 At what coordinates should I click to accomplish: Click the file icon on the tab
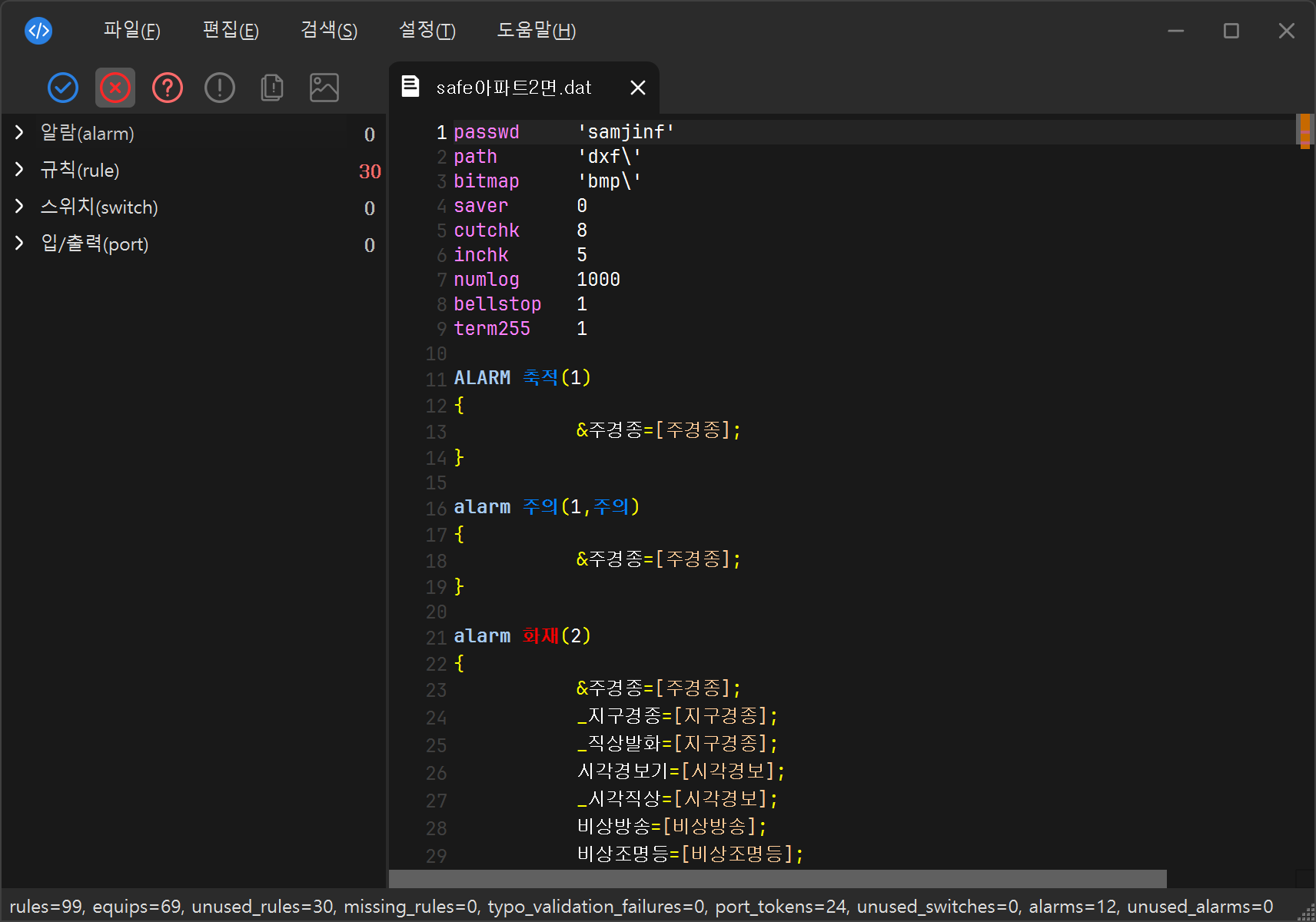pyautogui.click(x=410, y=87)
